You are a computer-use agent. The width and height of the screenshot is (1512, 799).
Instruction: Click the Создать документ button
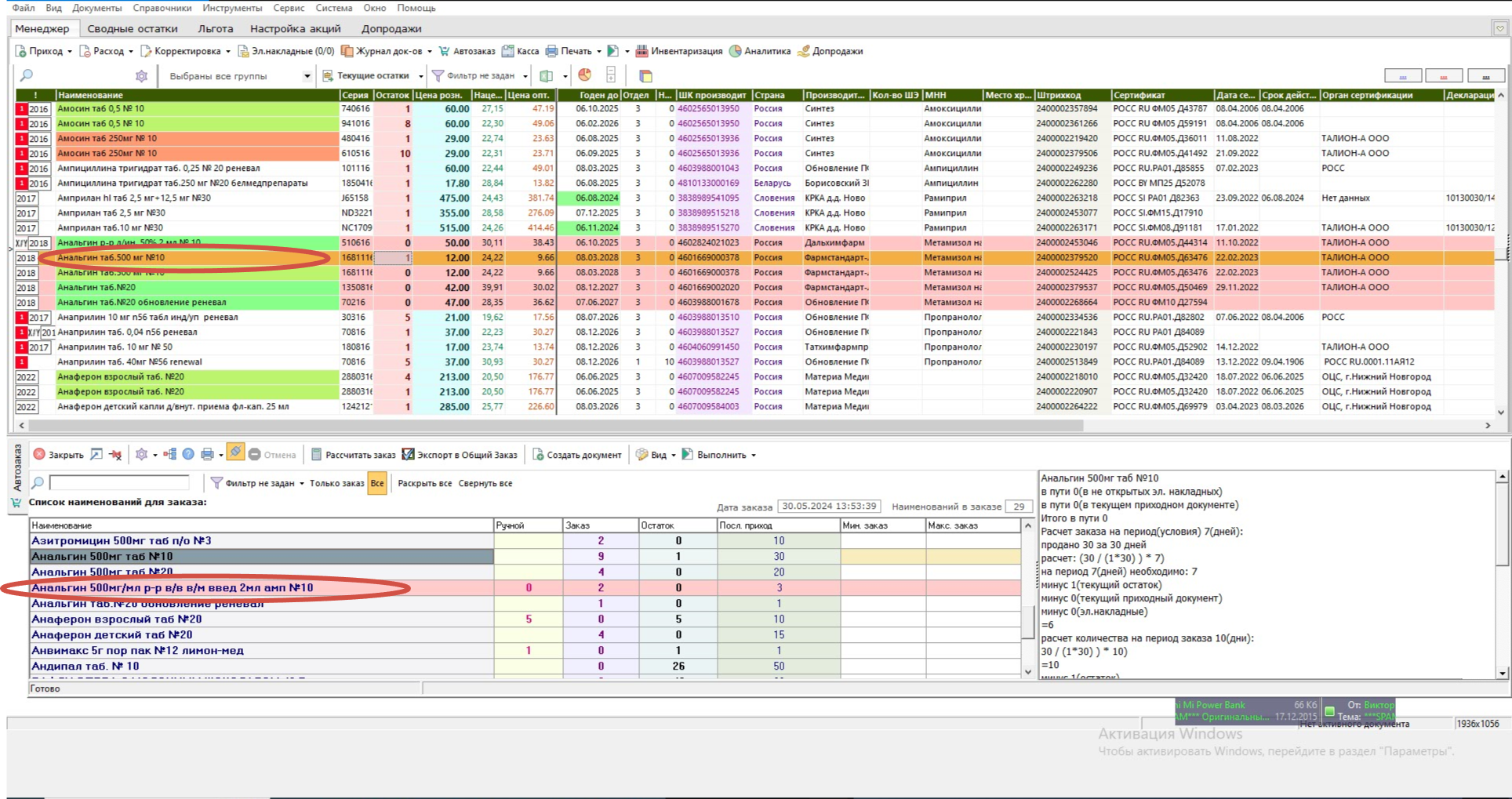click(x=577, y=454)
